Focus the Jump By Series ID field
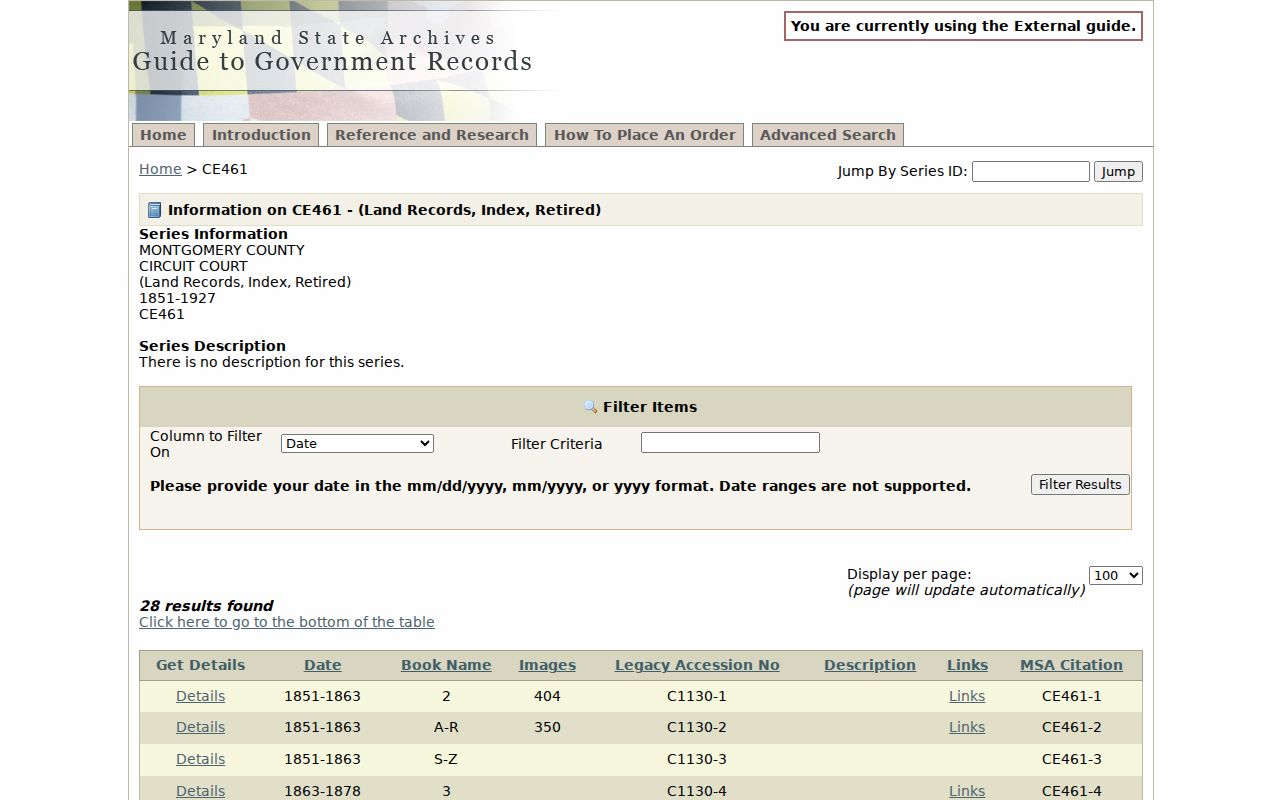The width and height of the screenshot is (1280, 800). click(x=1031, y=171)
